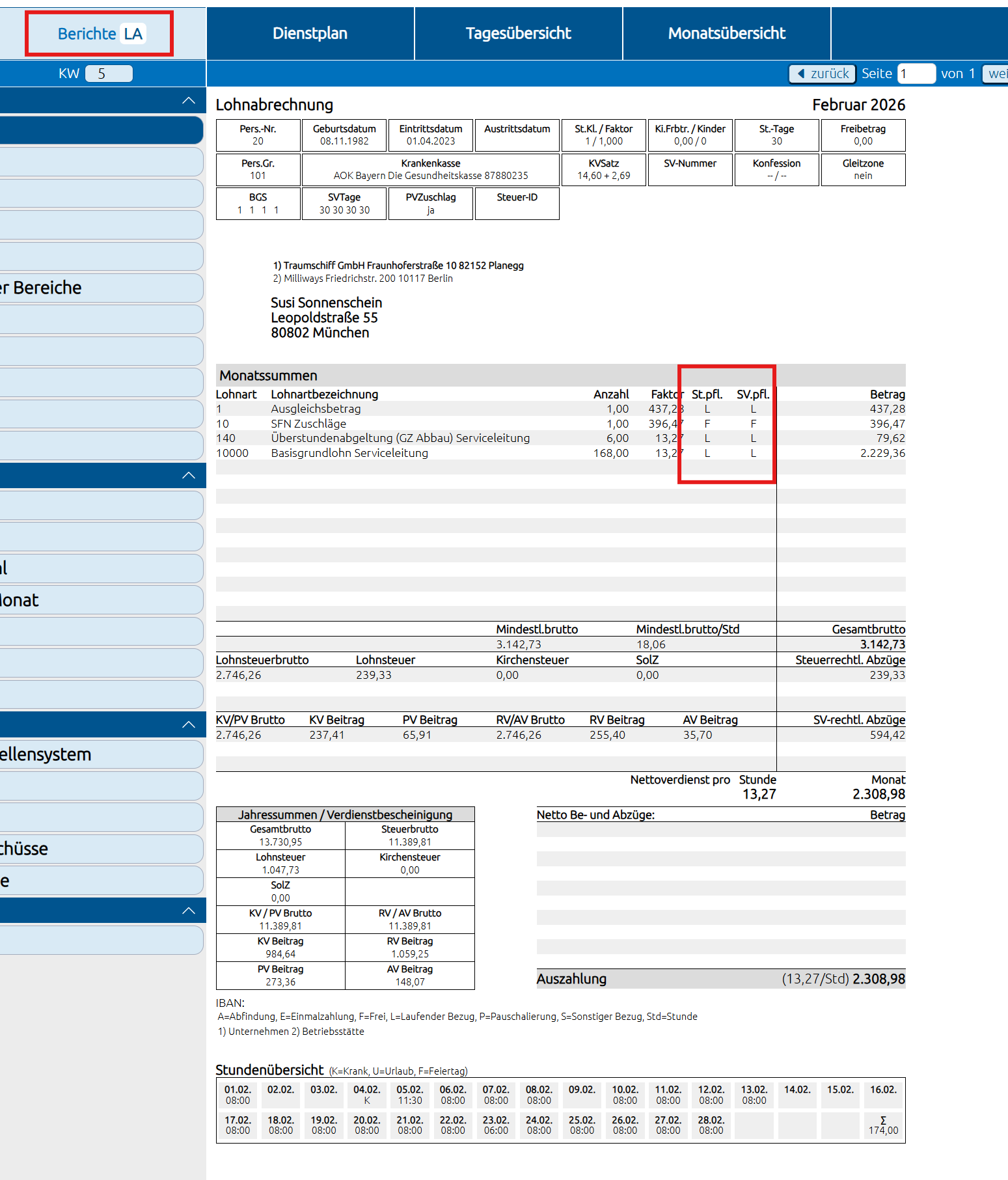Open the sidebar entry ending in 'chüsse'

click(x=101, y=849)
